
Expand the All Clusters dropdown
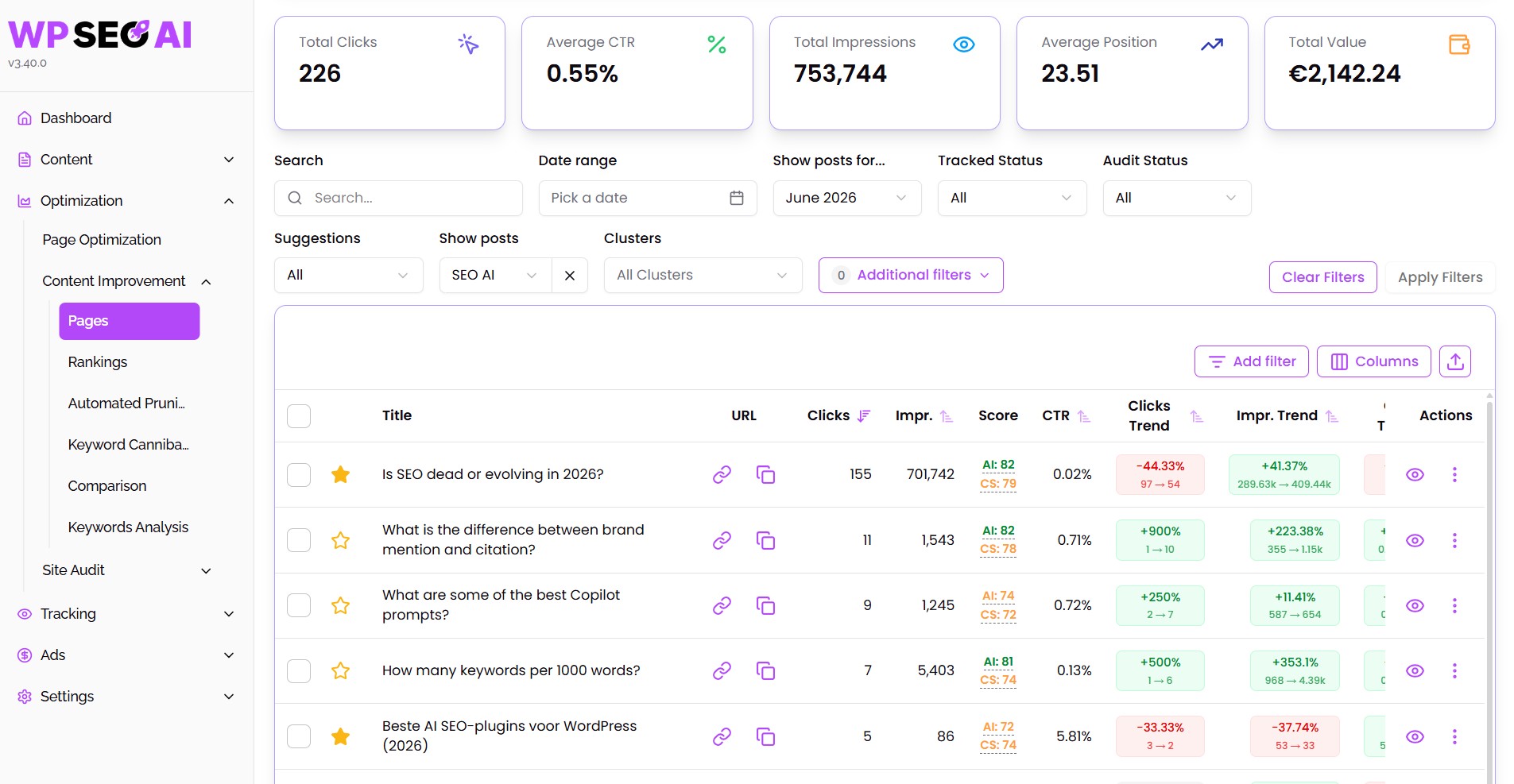pos(703,276)
